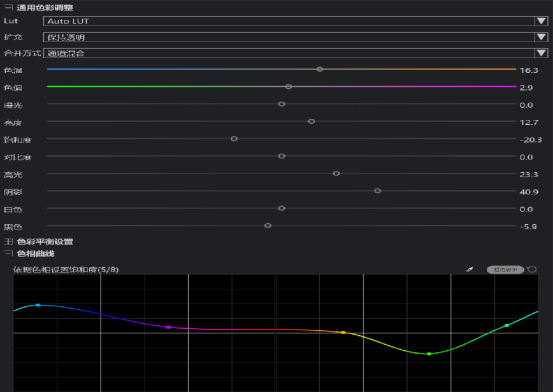Click the 依据色相设置饱和度(5/8) curve label
553x392 pixels.
pos(66,270)
